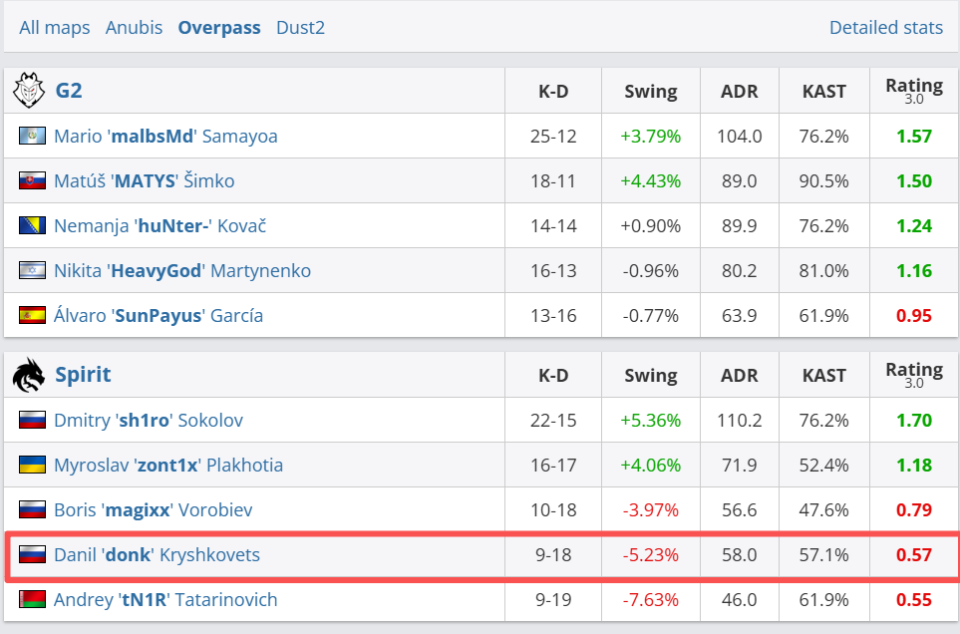Click the Spirit dragon logo icon
Image resolution: width=960 pixels, height=634 pixels.
pyautogui.click(x=29, y=375)
